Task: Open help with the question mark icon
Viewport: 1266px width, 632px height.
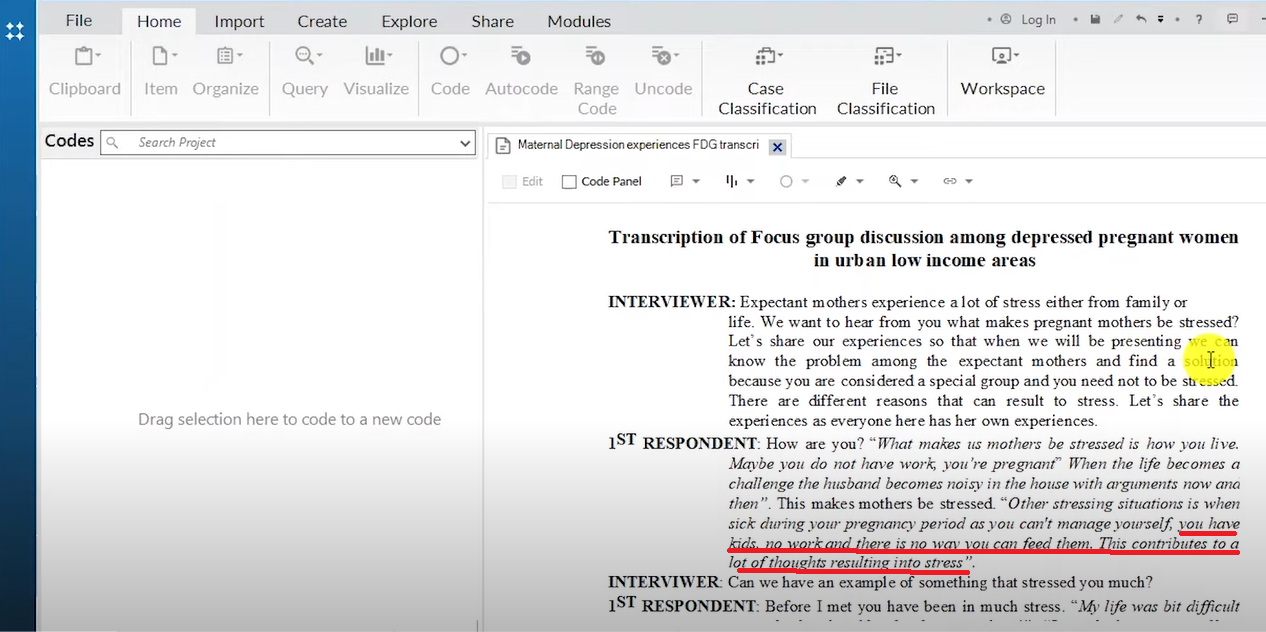Action: (x=1199, y=19)
